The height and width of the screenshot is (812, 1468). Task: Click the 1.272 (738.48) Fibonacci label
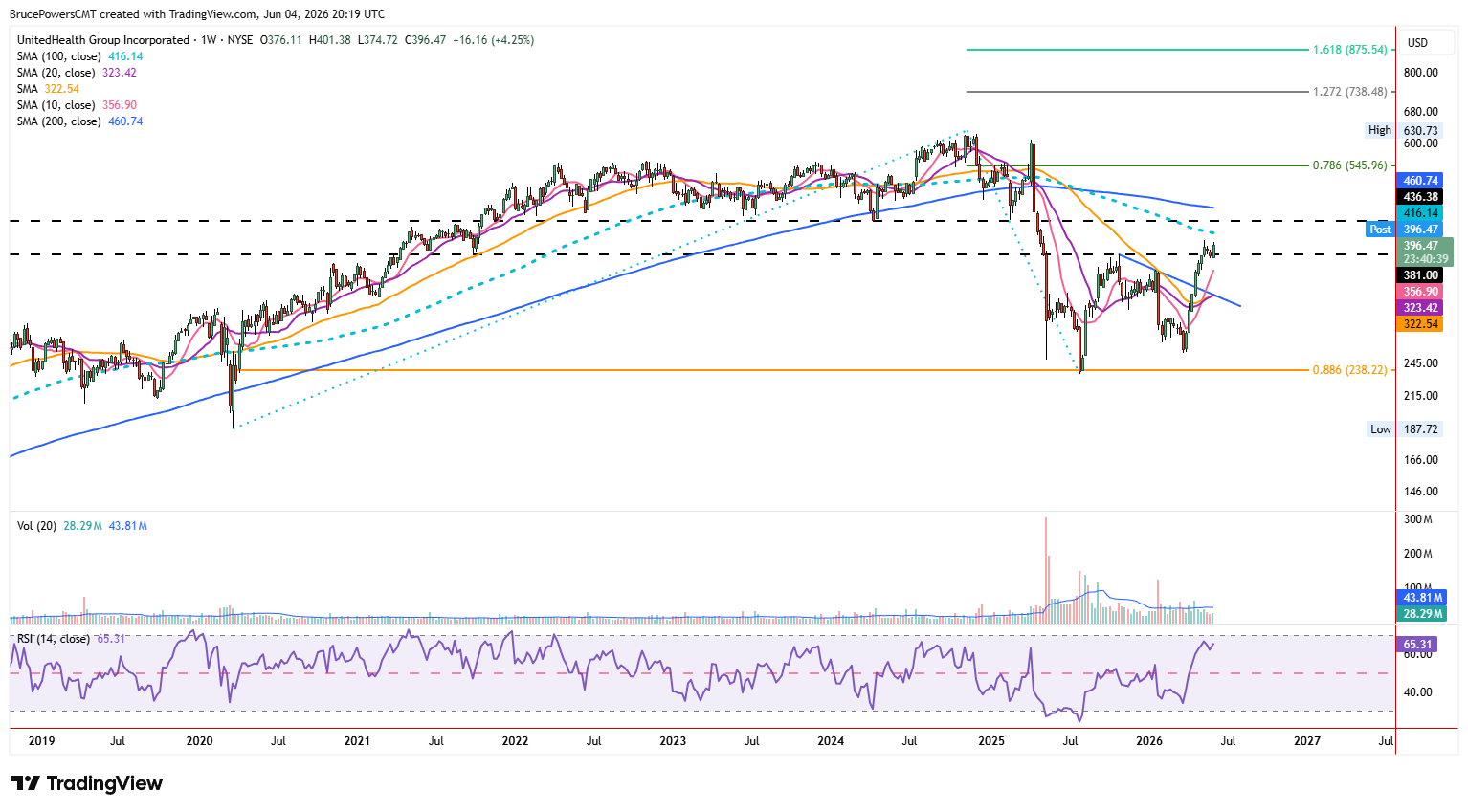(1349, 92)
